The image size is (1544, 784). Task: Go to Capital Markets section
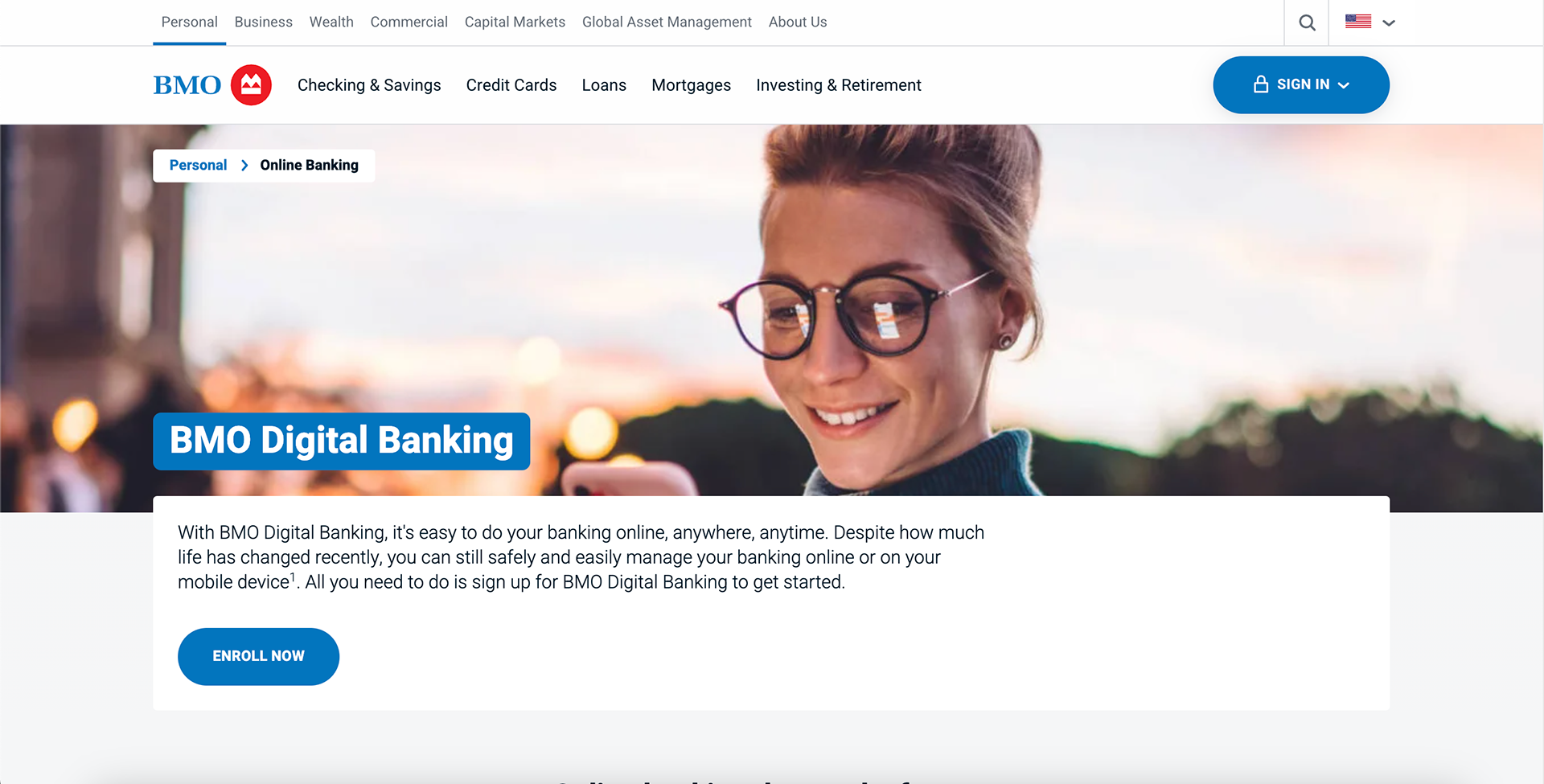(x=515, y=23)
